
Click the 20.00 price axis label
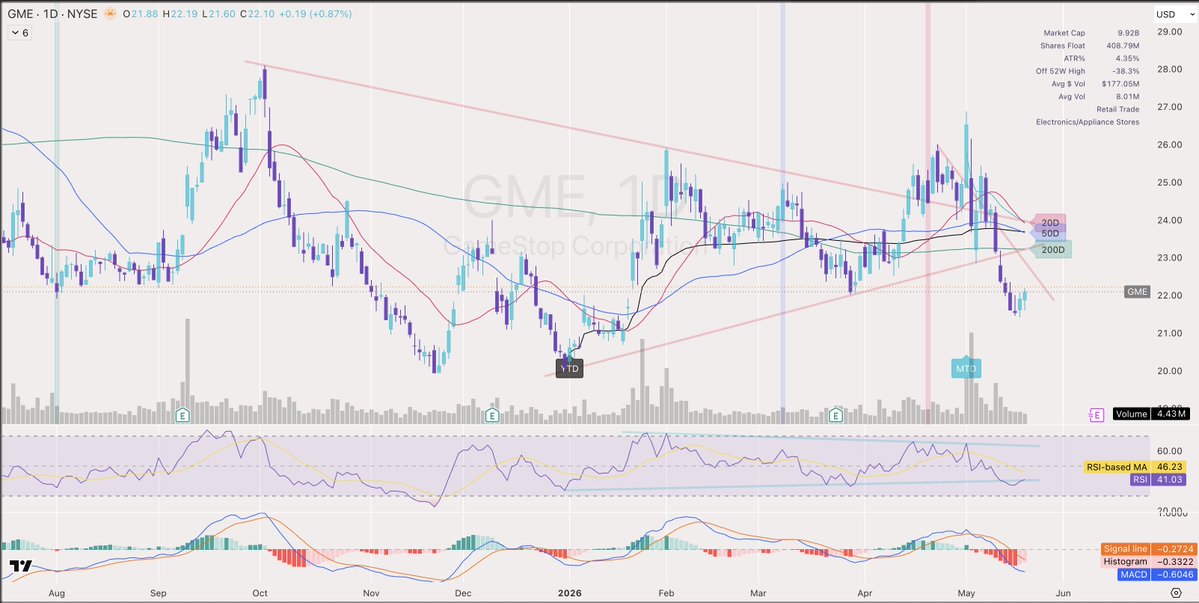[1170, 371]
